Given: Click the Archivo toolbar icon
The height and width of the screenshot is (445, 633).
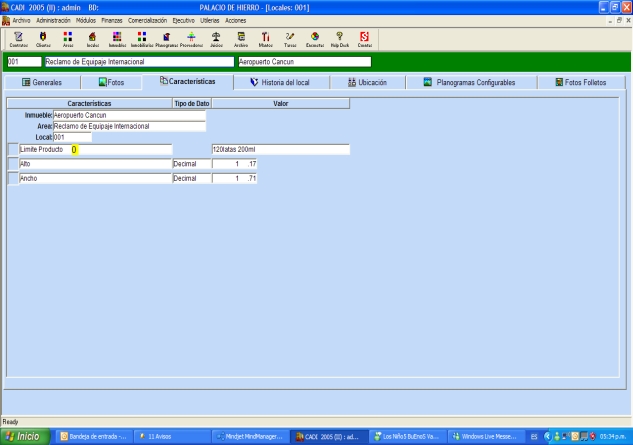Looking at the screenshot, I should click(x=241, y=39).
